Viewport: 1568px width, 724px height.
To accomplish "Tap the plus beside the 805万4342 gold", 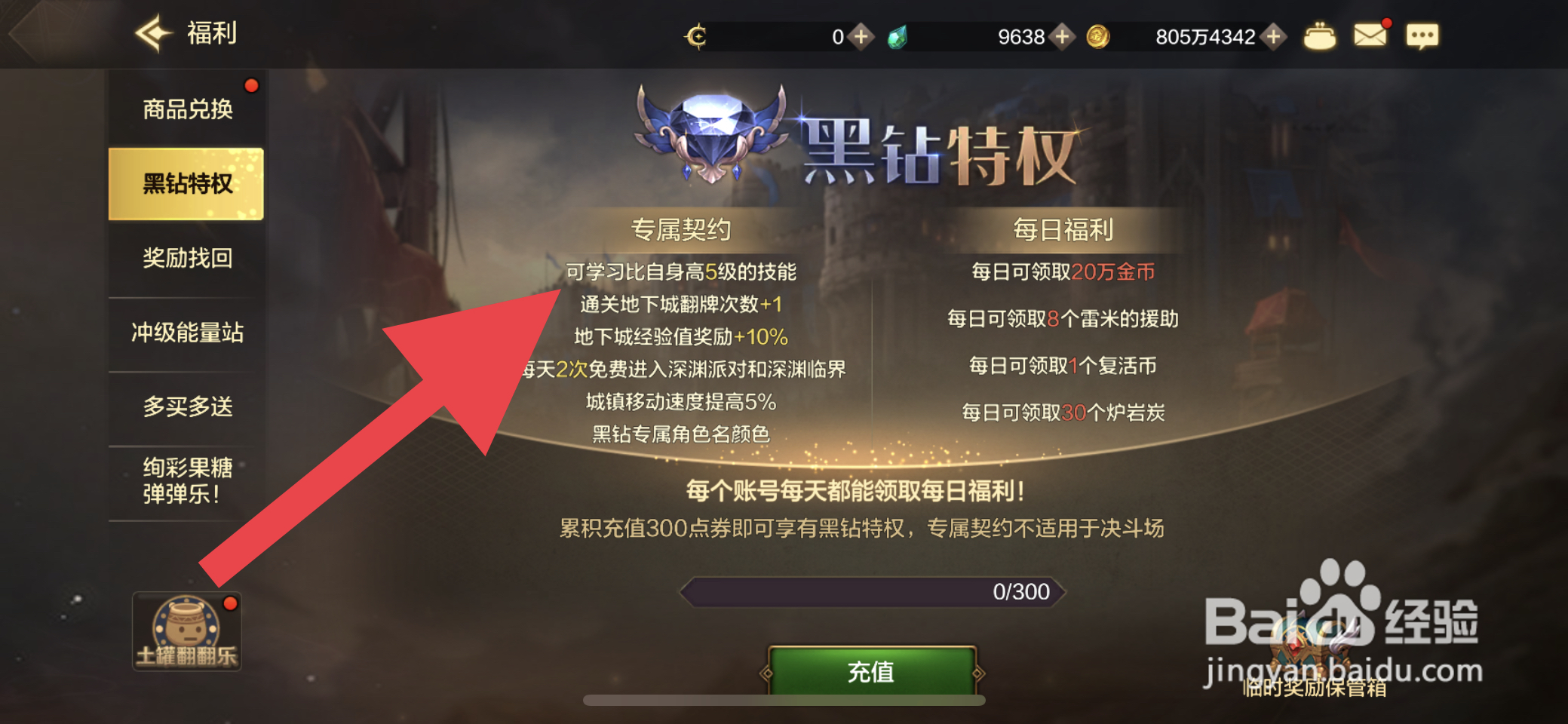I will pos(1274,36).
